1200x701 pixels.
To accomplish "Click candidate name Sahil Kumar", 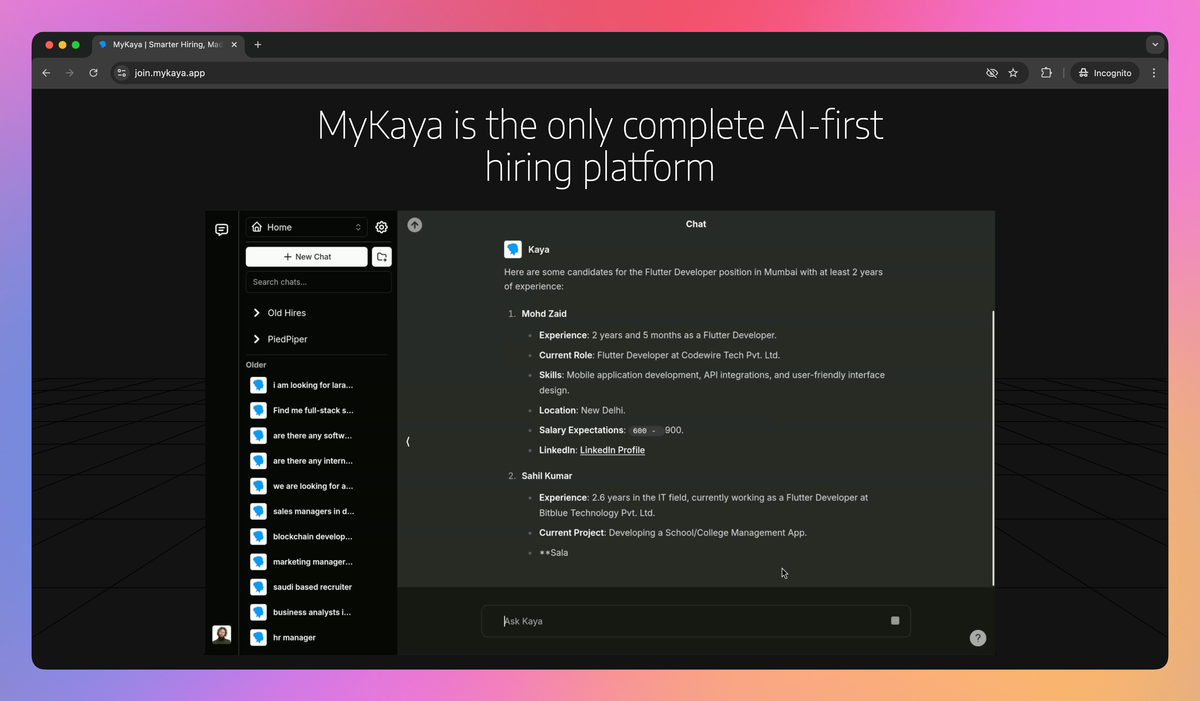I will 547,476.
